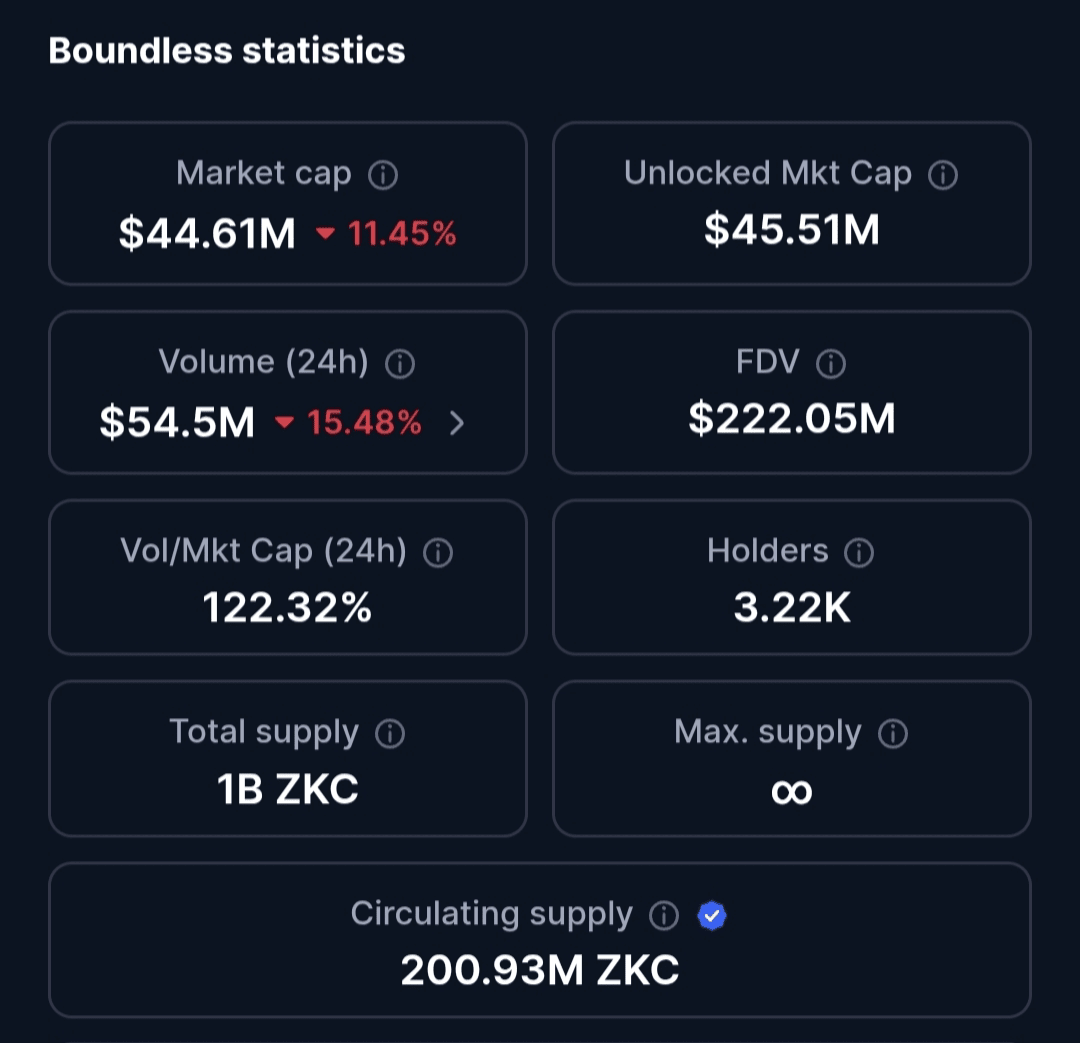Click the Boundless statistics heading
Screen dimensions: 1080x1043
[227, 51]
